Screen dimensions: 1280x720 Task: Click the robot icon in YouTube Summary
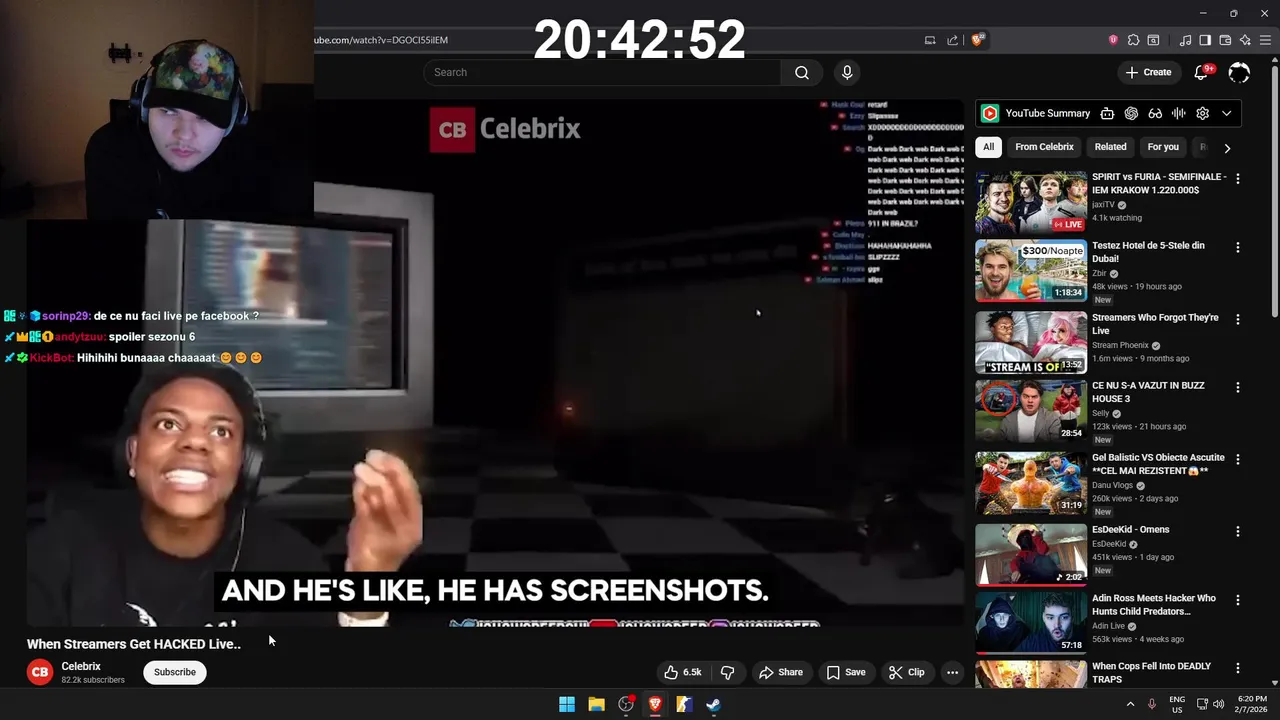coord(1107,113)
